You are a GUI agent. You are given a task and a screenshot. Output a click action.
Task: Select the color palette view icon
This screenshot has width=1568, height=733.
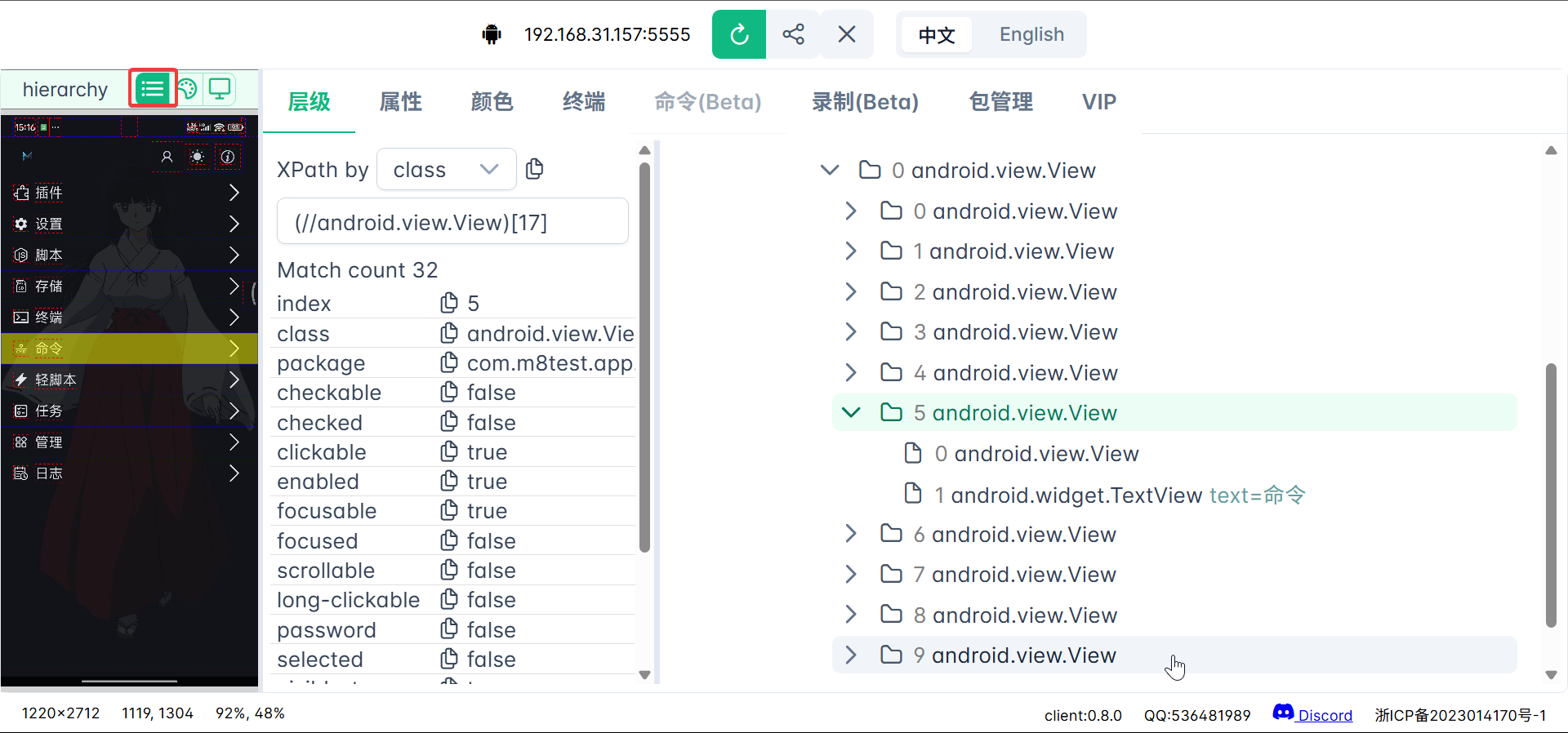tap(187, 88)
